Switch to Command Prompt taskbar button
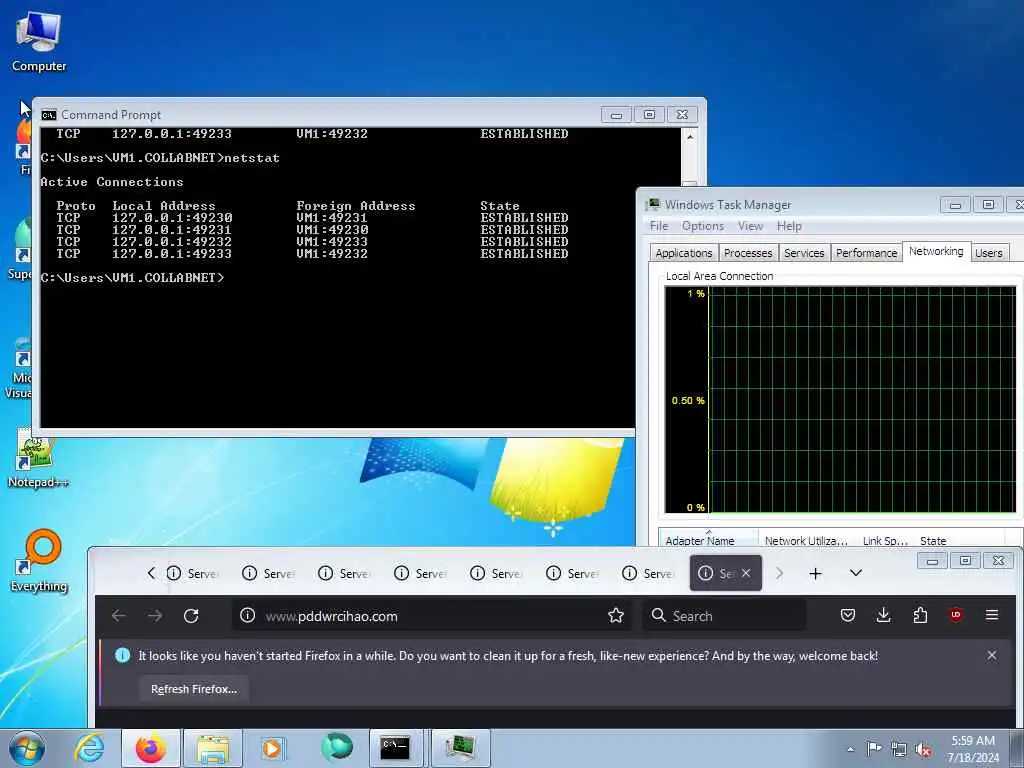The image size is (1024, 768). coord(396,748)
